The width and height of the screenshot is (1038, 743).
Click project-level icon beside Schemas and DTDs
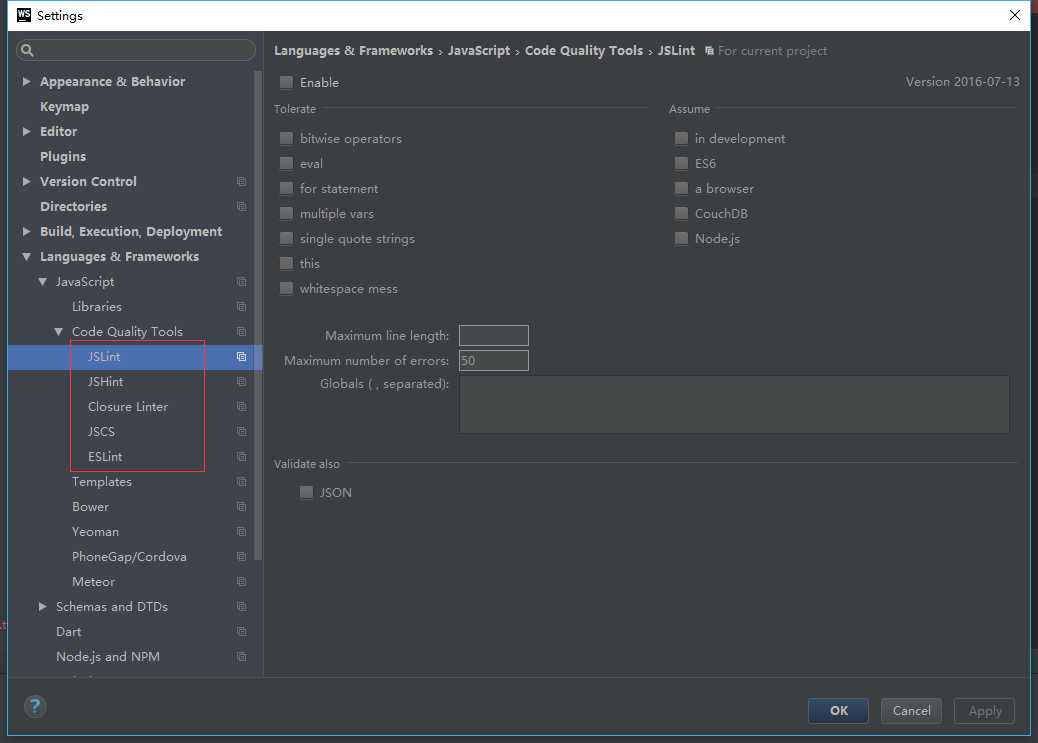tap(242, 607)
